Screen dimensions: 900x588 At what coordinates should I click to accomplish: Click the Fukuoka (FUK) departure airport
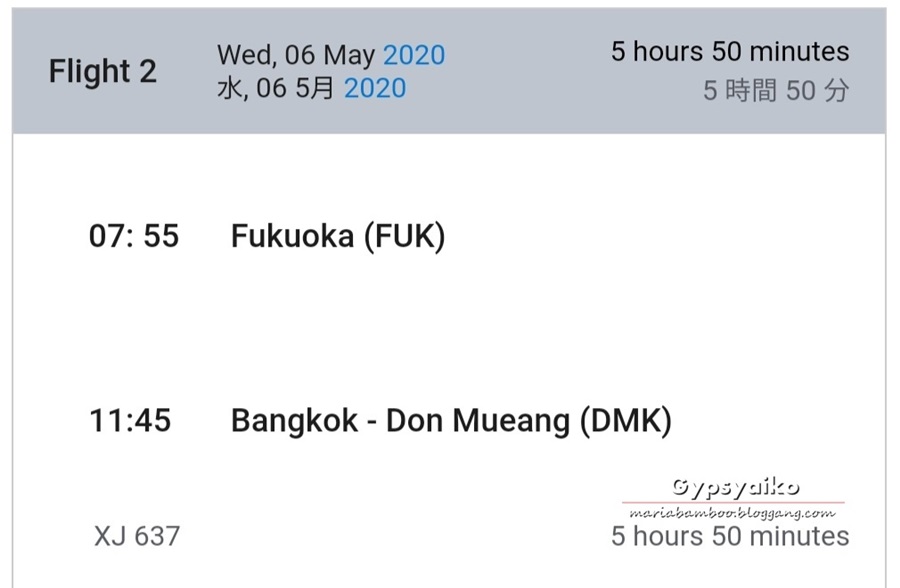(x=338, y=236)
